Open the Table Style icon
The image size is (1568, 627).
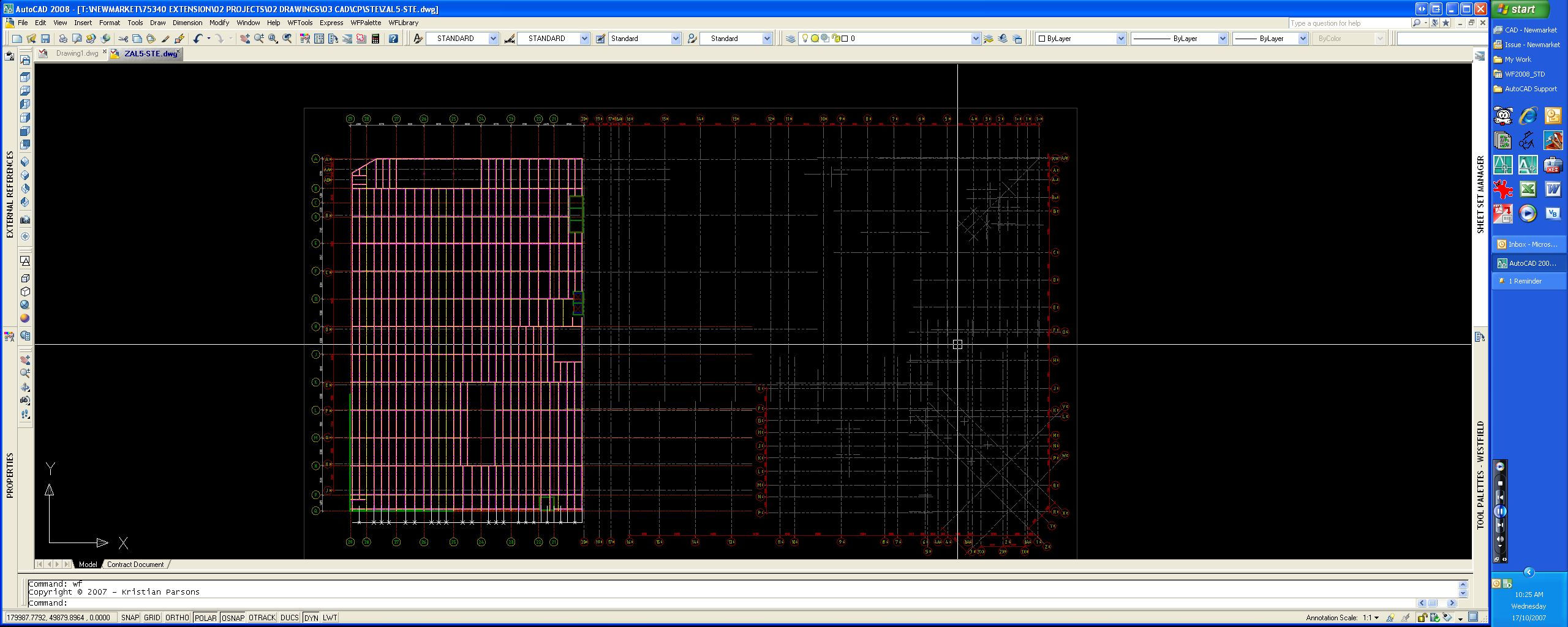pyautogui.click(x=600, y=39)
